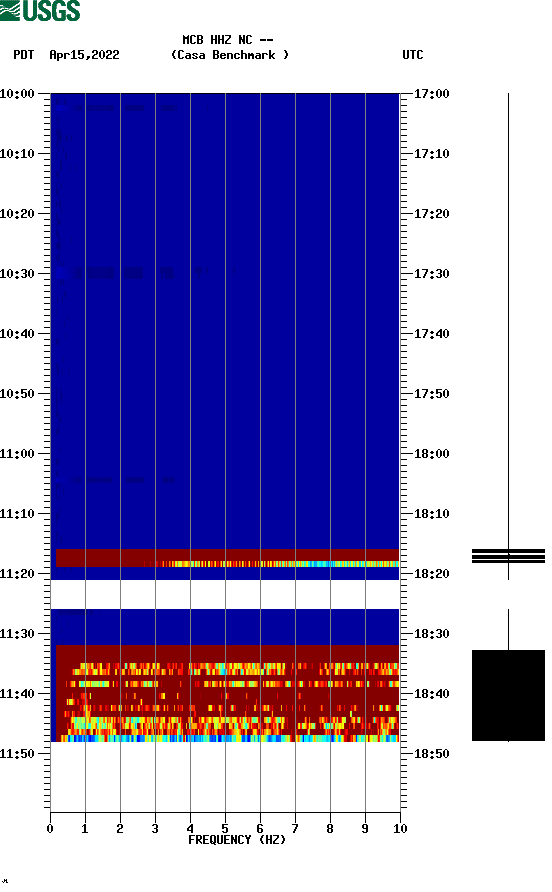Click frequency axis tick label '2'

point(120,828)
